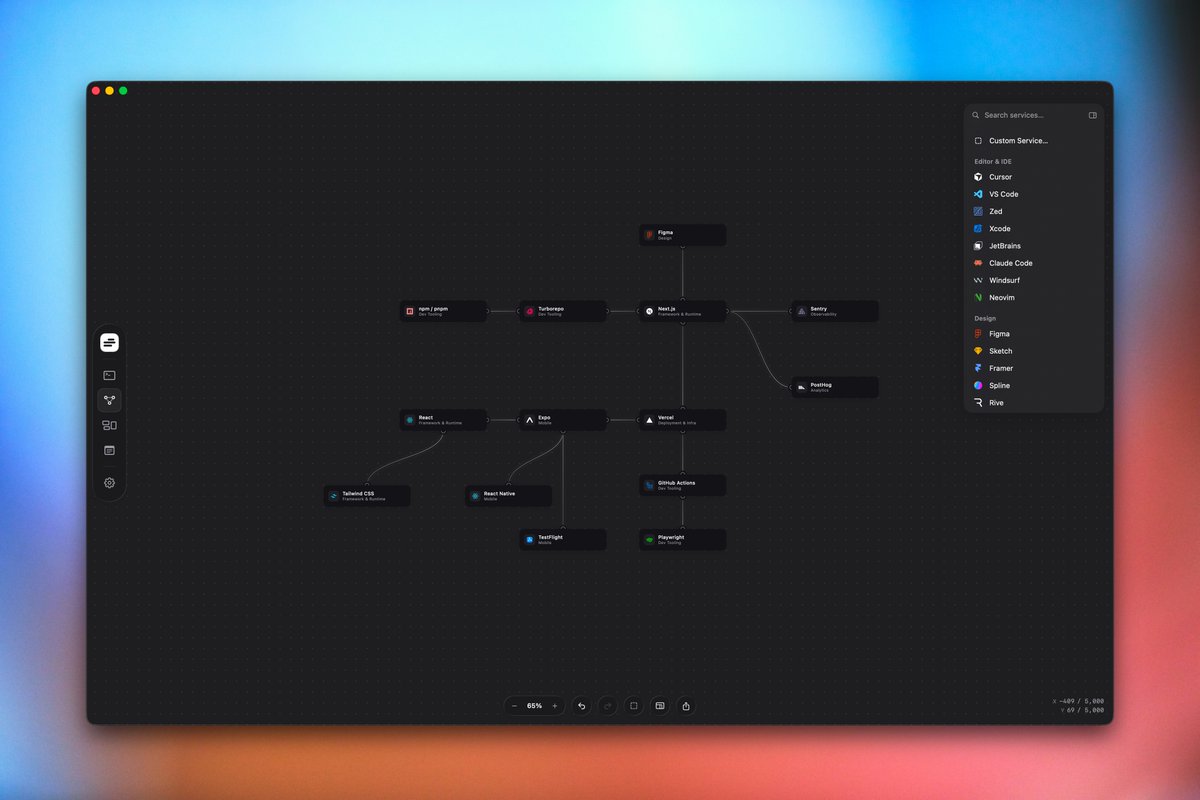Choose Xcode in the services list
This screenshot has height=800, width=1200.
pyautogui.click(x=1034, y=229)
